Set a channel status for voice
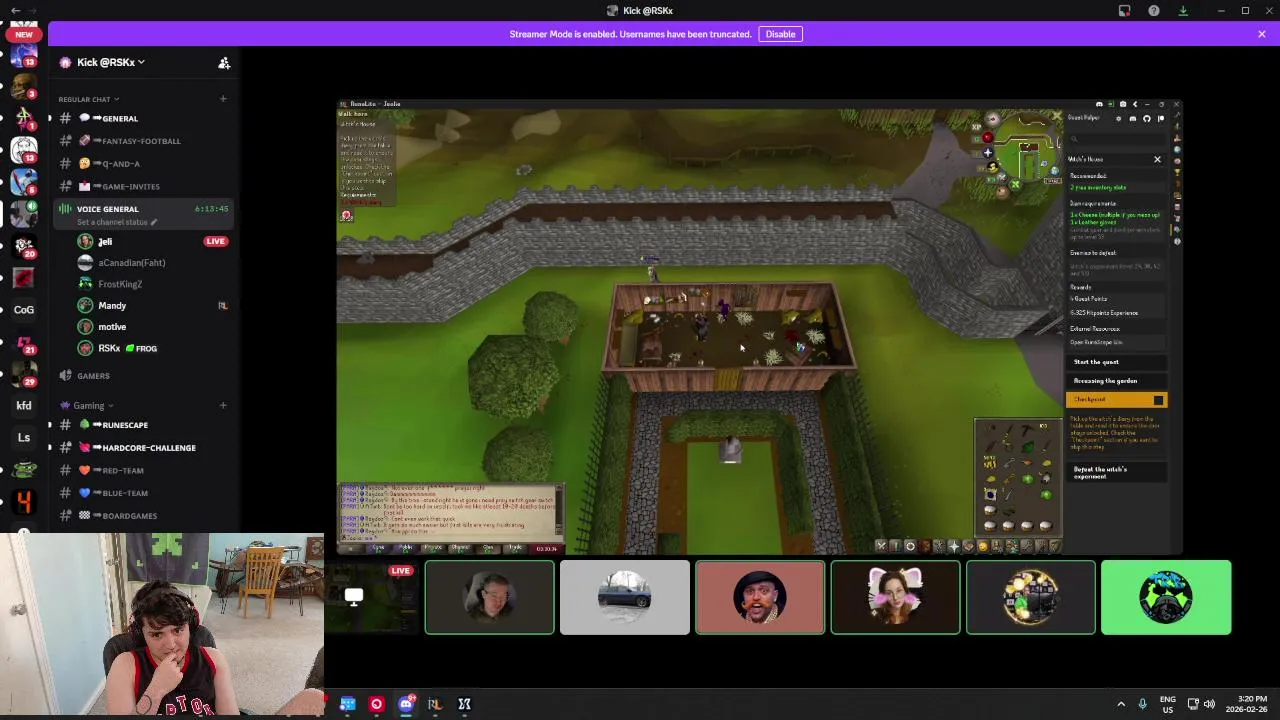Viewport: 1280px width, 720px height. coord(117,222)
